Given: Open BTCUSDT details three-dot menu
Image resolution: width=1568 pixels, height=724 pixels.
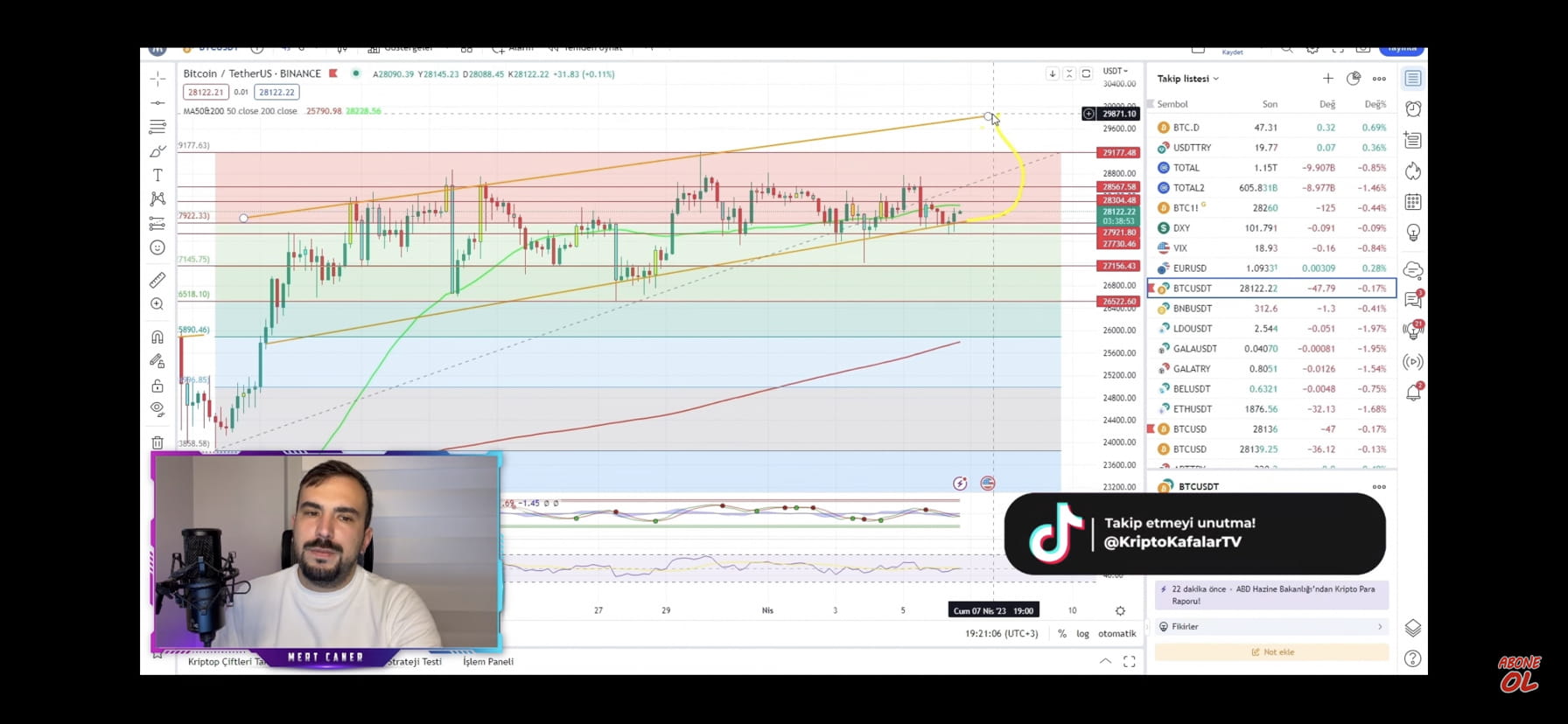Looking at the screenshot, I should pyautogui.click(x=1379, y=487).
